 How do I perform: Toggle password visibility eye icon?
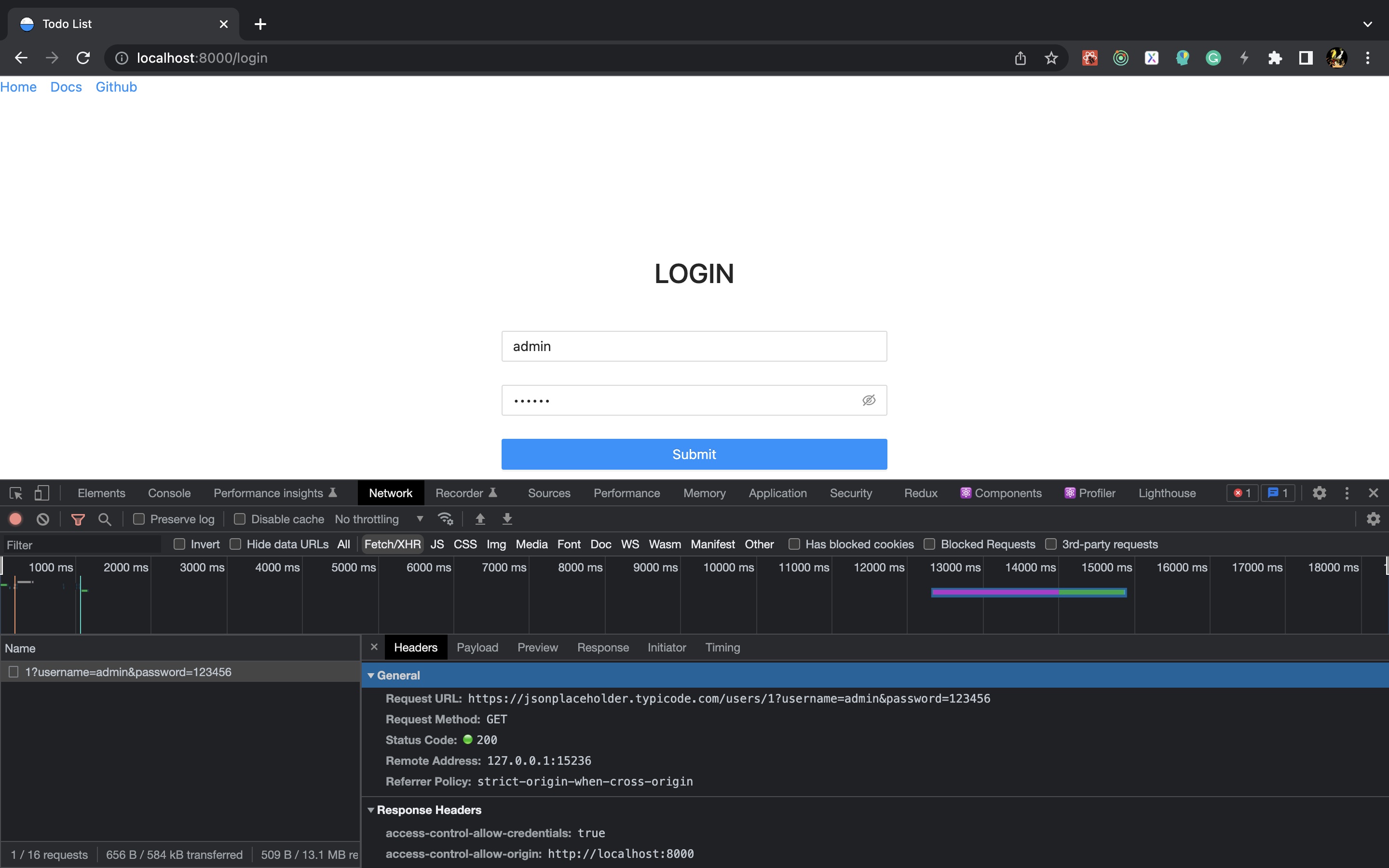coord(869,400)
